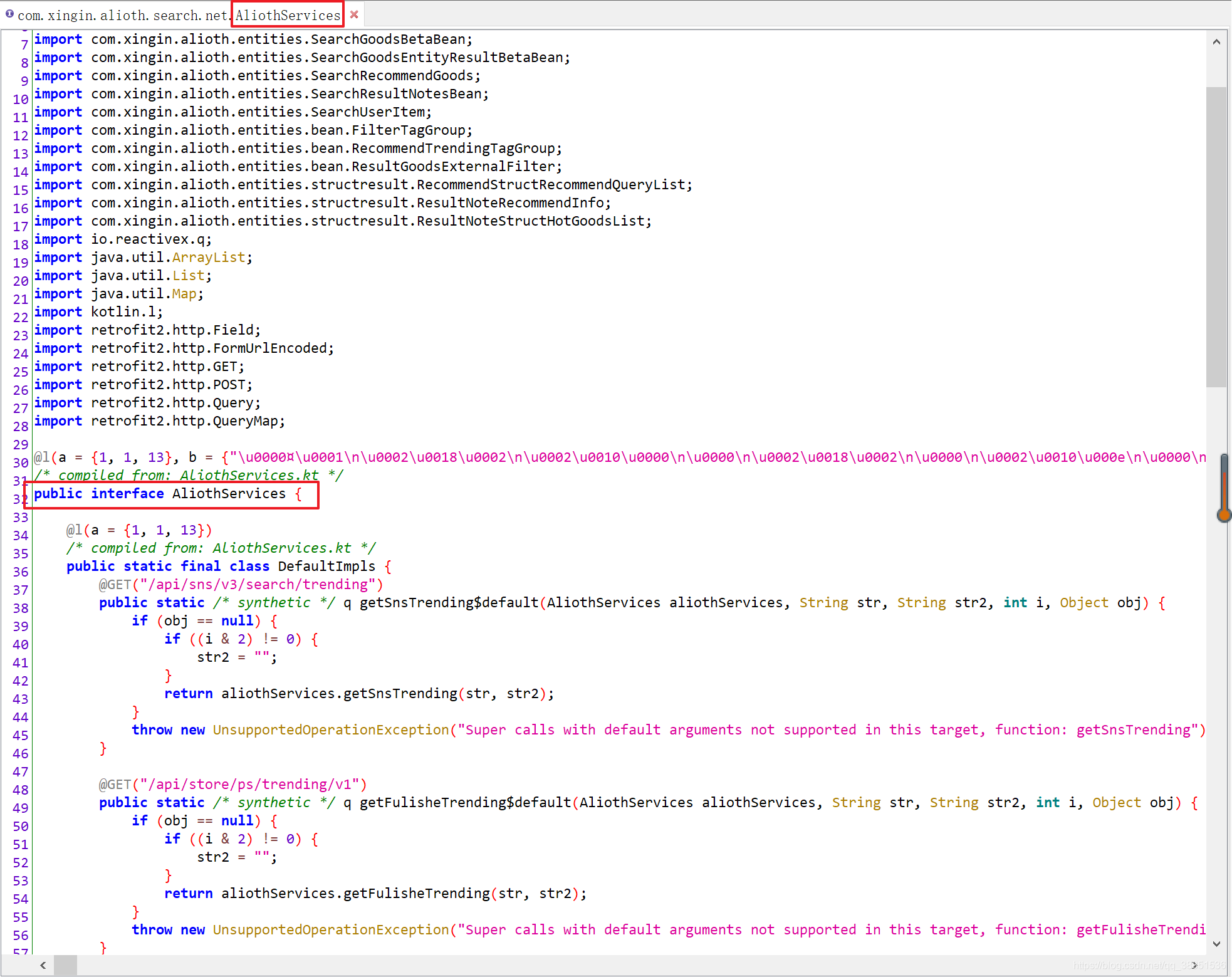This screenshot has width=1232, height=977.
Task: Click the horizontal scrollbar thumb
Action: (65, 965)
